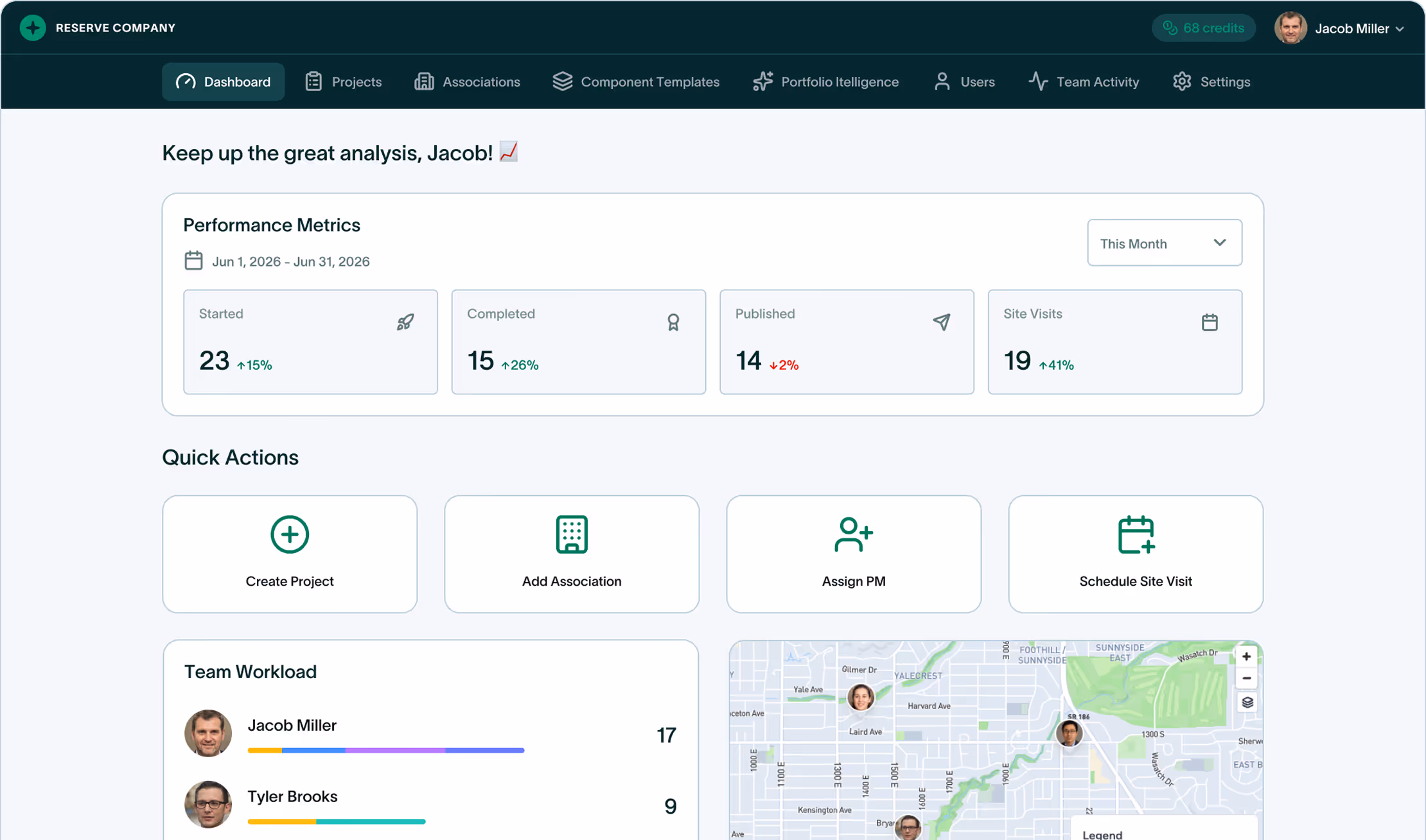Open Settings from the navigation bar
Image resolution: width=1426 pixels, height=840 pixels.
1211,82
